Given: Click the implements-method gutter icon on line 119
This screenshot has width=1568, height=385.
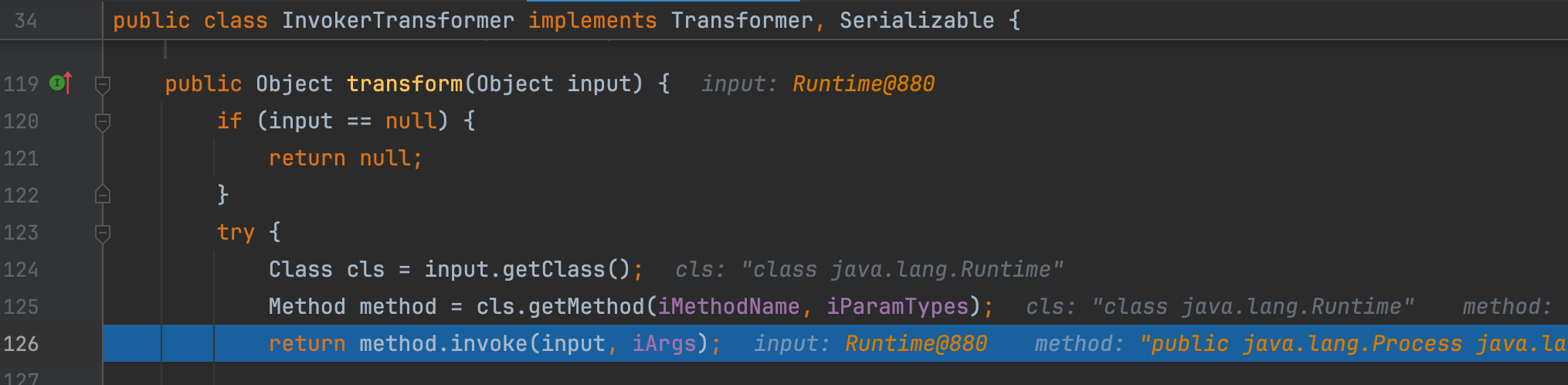Looking at the screenshot, I should (x=61, y=83).
